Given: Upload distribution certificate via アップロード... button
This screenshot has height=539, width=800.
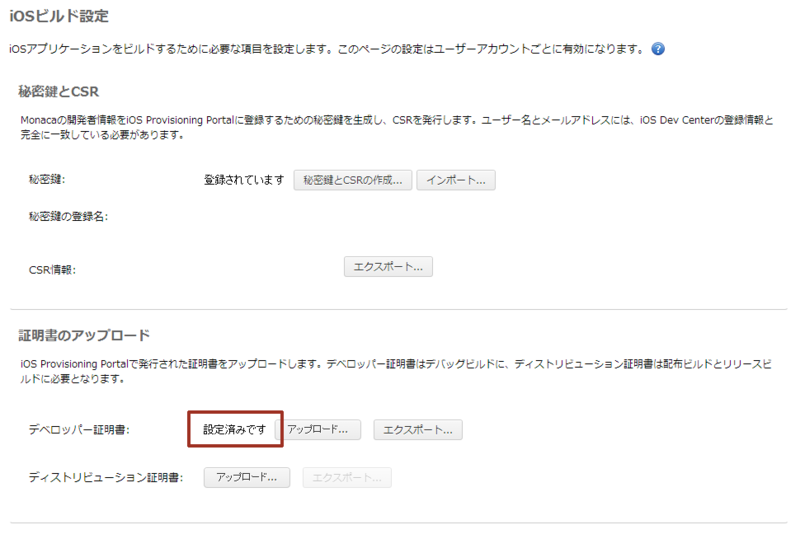Looking at the screenshot, I should (247, 477).
